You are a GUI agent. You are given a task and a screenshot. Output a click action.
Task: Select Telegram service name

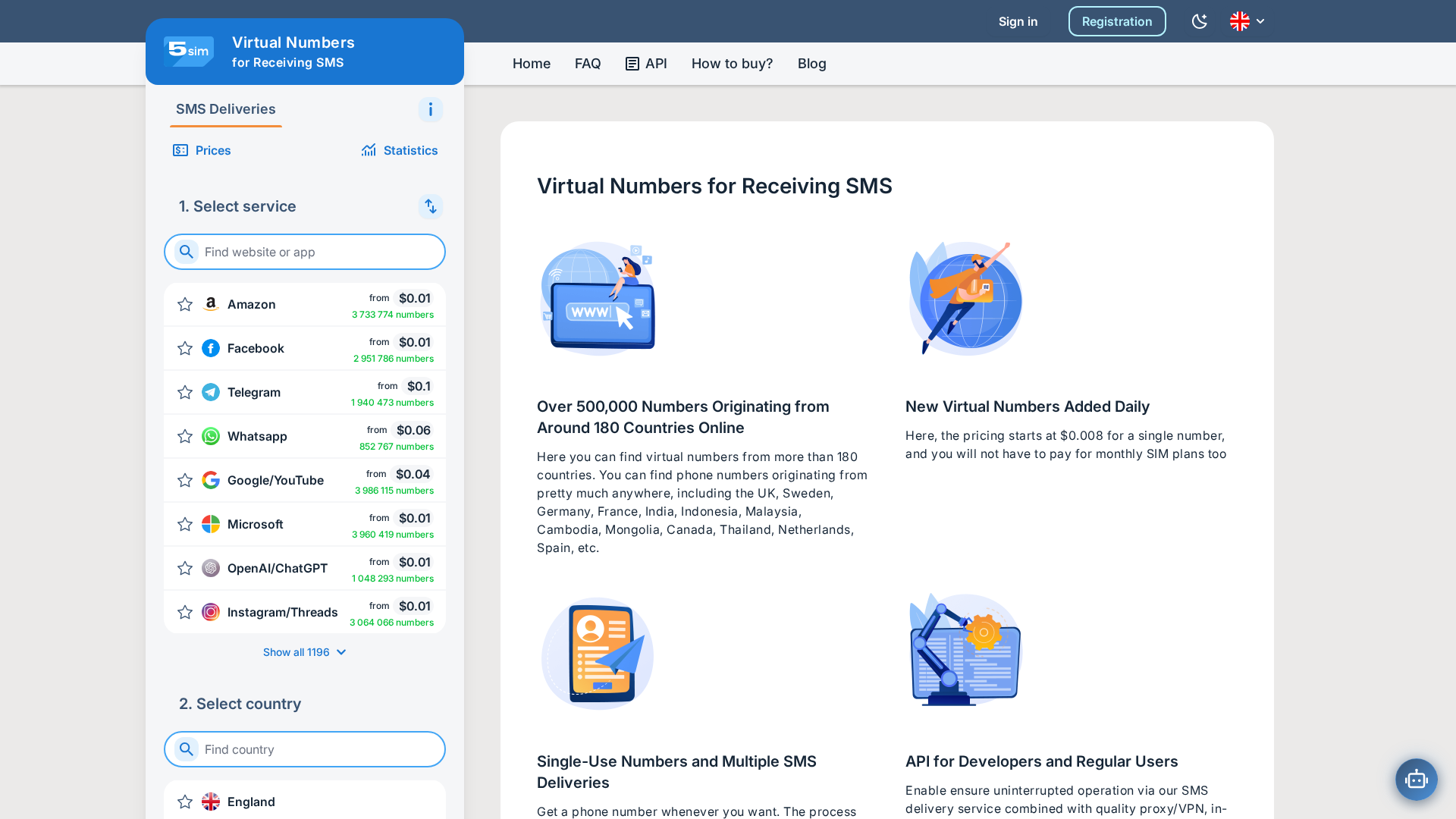tap(254, 392)
